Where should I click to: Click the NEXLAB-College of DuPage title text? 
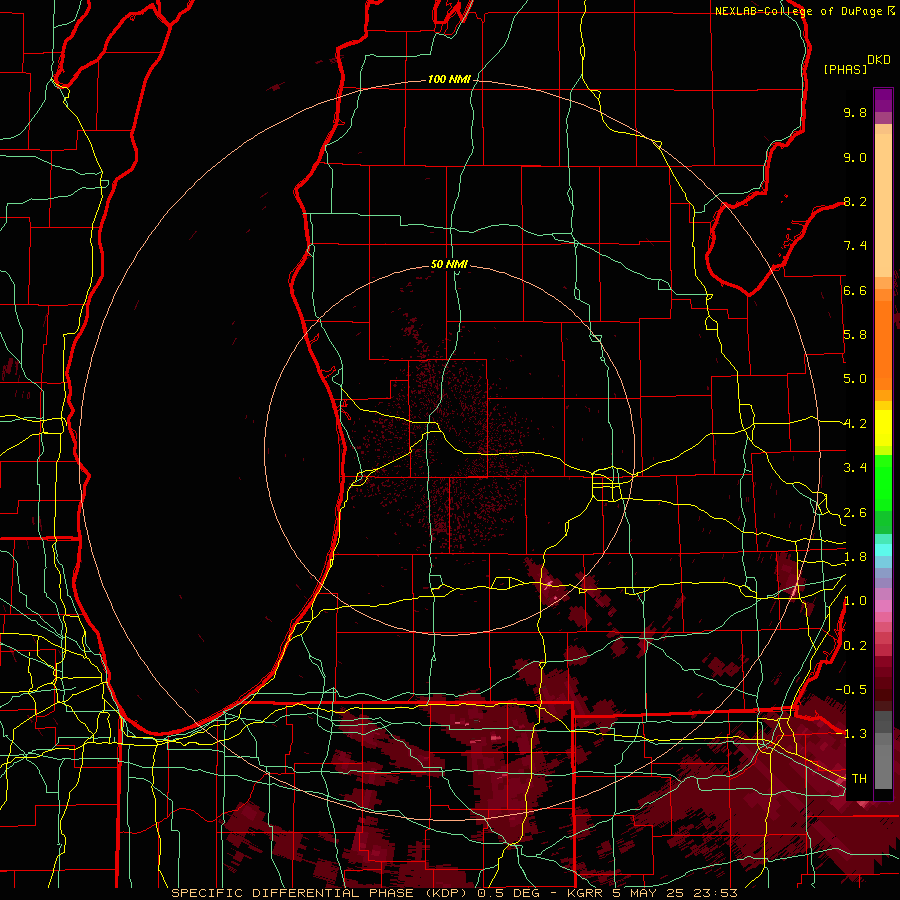(798, 11)
